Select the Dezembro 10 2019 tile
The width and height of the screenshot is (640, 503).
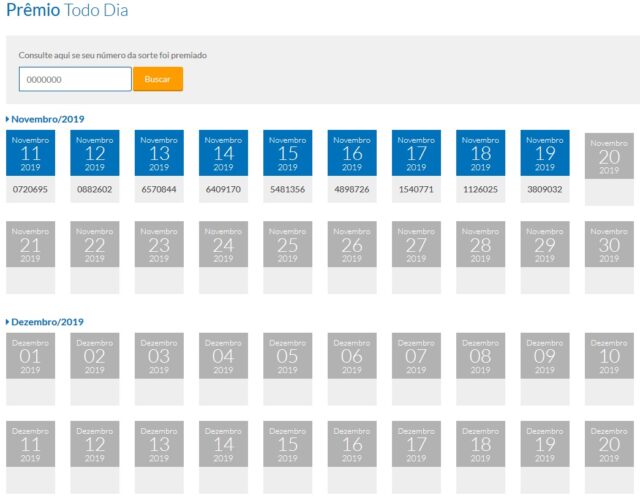pos(609,355)
